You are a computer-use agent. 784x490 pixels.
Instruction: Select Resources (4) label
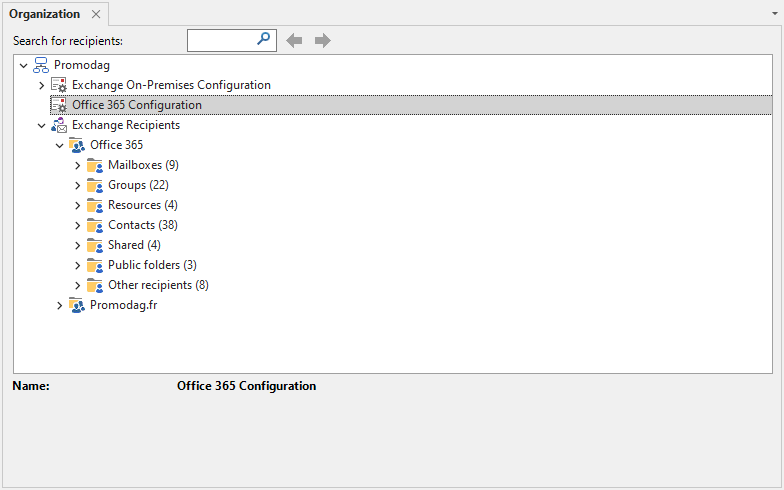click(143, 205)
